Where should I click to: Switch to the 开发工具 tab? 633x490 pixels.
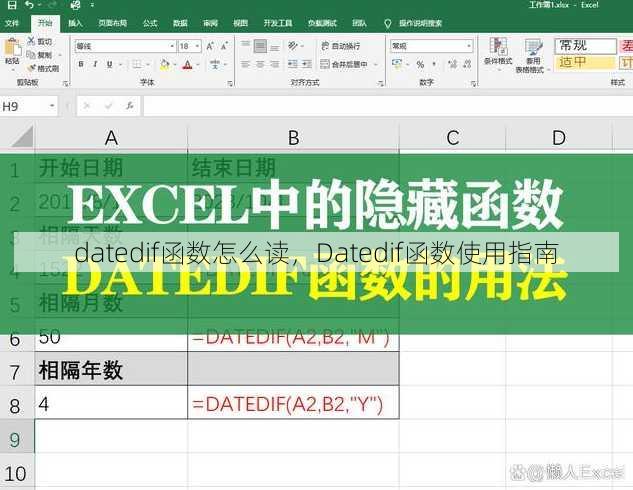278,23
